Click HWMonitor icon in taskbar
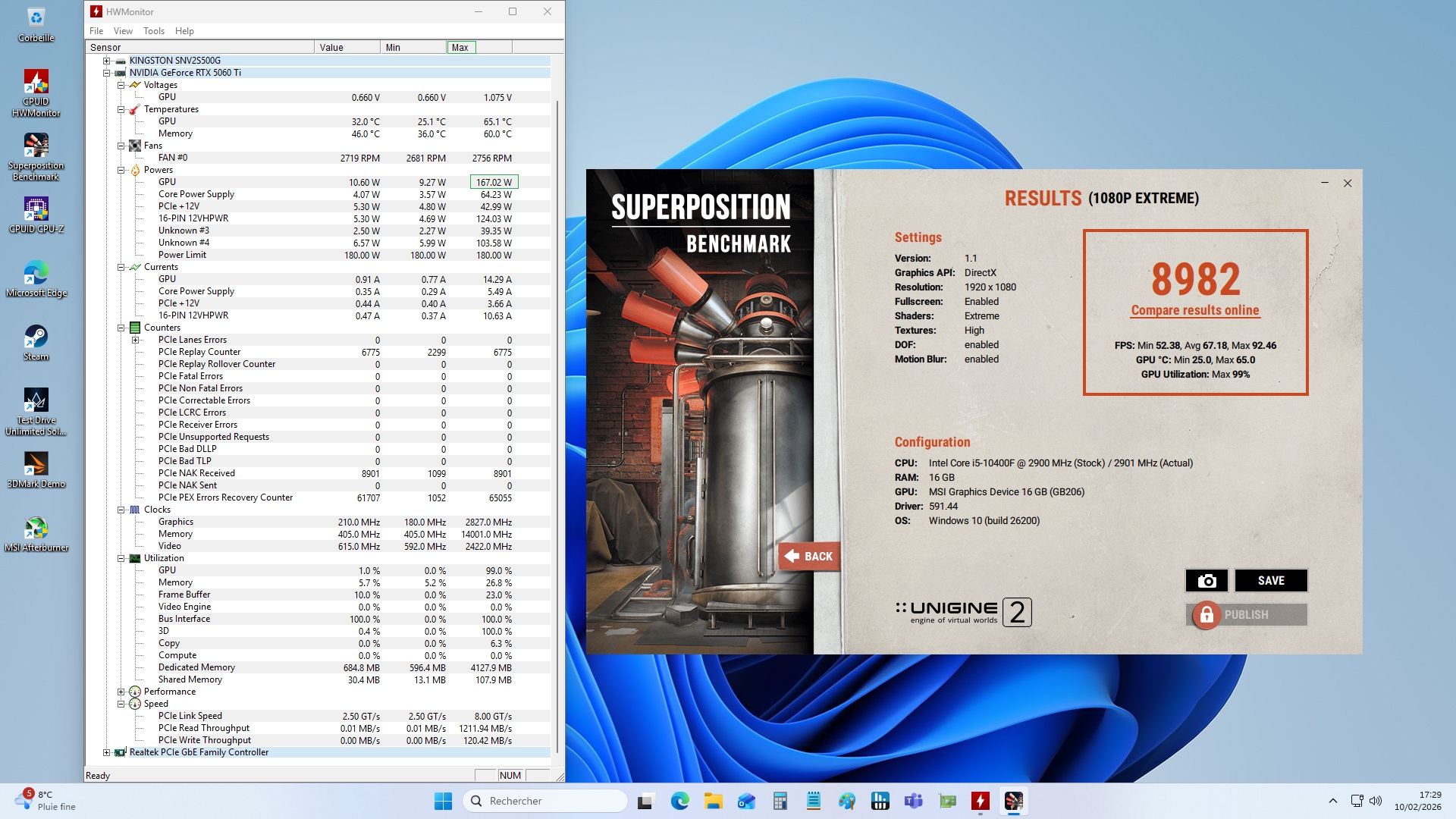The height and width of the screenshot is (819, 1456). (x=981, y=801)
